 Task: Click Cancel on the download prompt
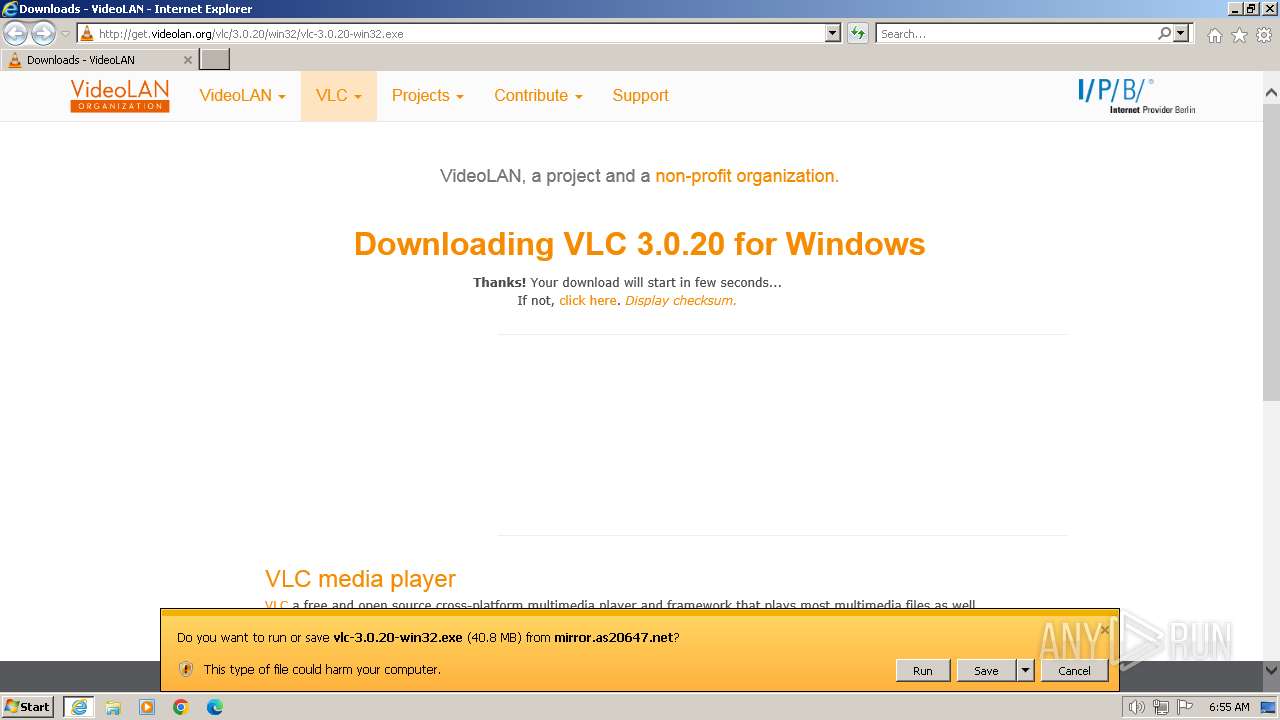tap(1074, 671)
